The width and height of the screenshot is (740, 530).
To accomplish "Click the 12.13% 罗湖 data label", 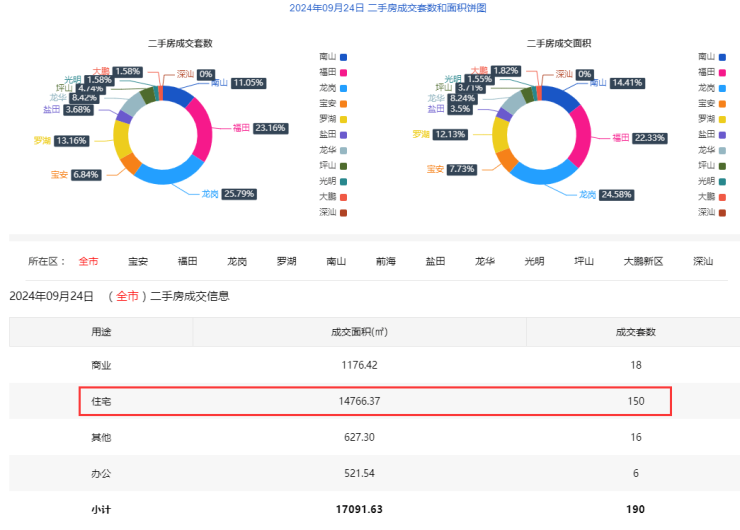I will [x=450, y=135].
